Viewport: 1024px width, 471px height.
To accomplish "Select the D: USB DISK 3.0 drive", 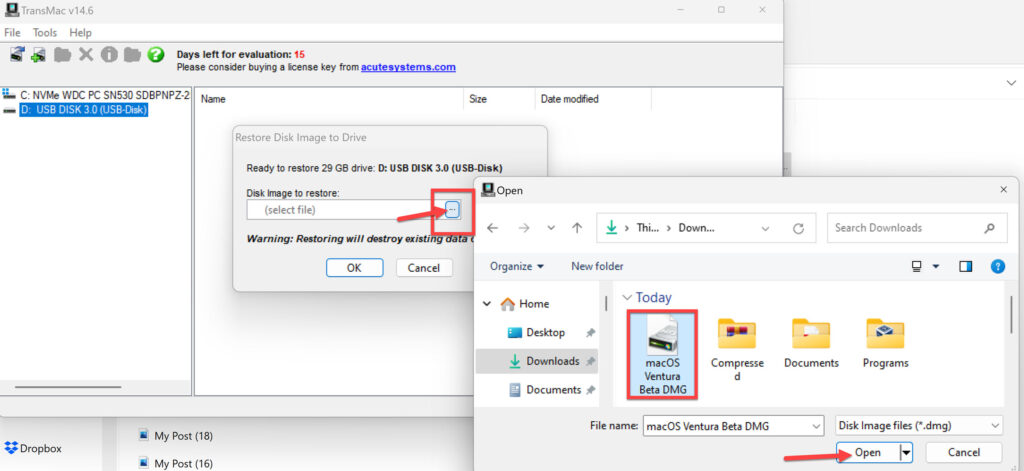I will pyautogui.click(x=83, y=110).
